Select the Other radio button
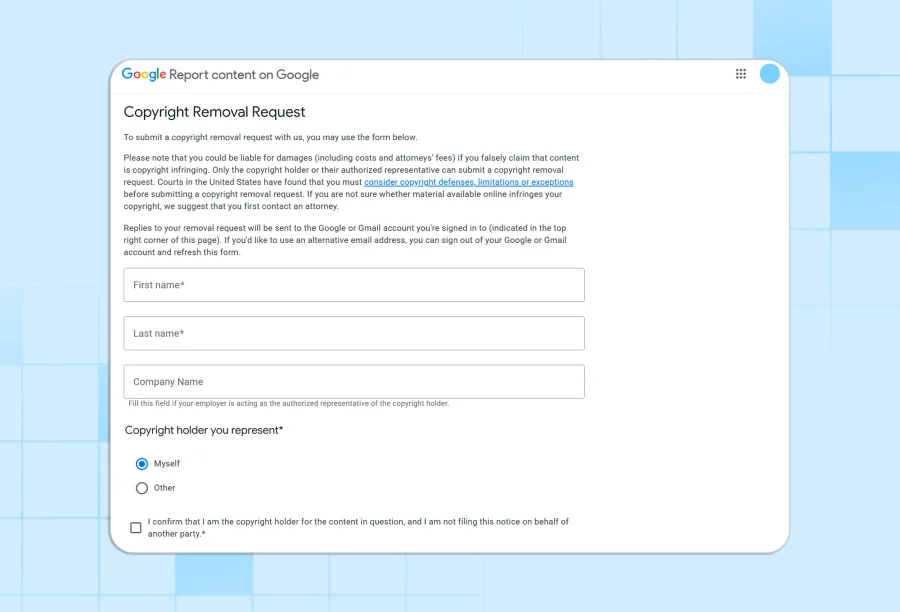900x612 pixels. click(142, 487)
